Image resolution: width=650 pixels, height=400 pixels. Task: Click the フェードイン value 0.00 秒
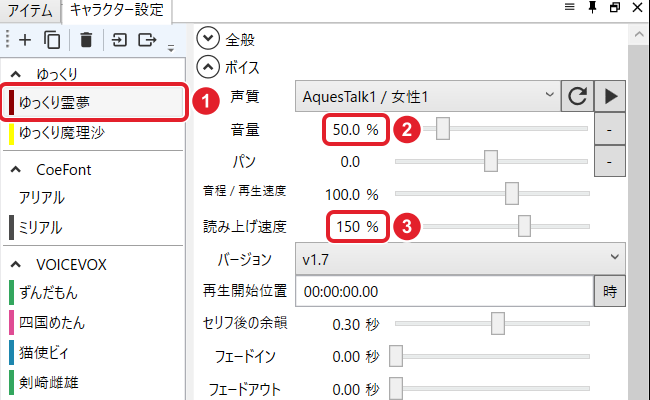(356, 356)
